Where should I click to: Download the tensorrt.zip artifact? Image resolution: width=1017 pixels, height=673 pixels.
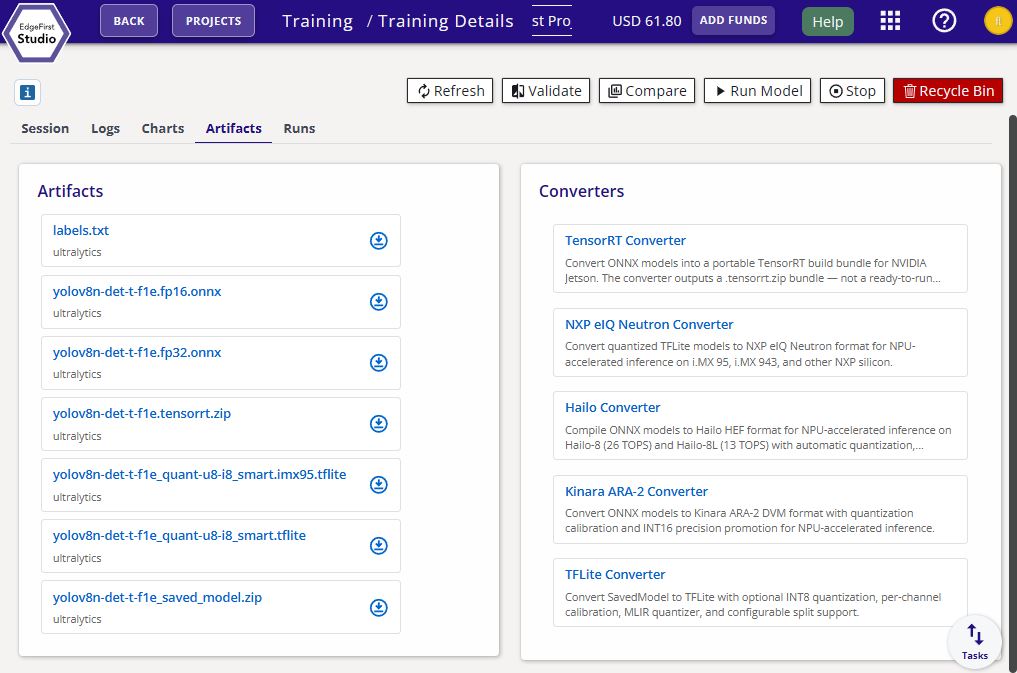point(379,423)
